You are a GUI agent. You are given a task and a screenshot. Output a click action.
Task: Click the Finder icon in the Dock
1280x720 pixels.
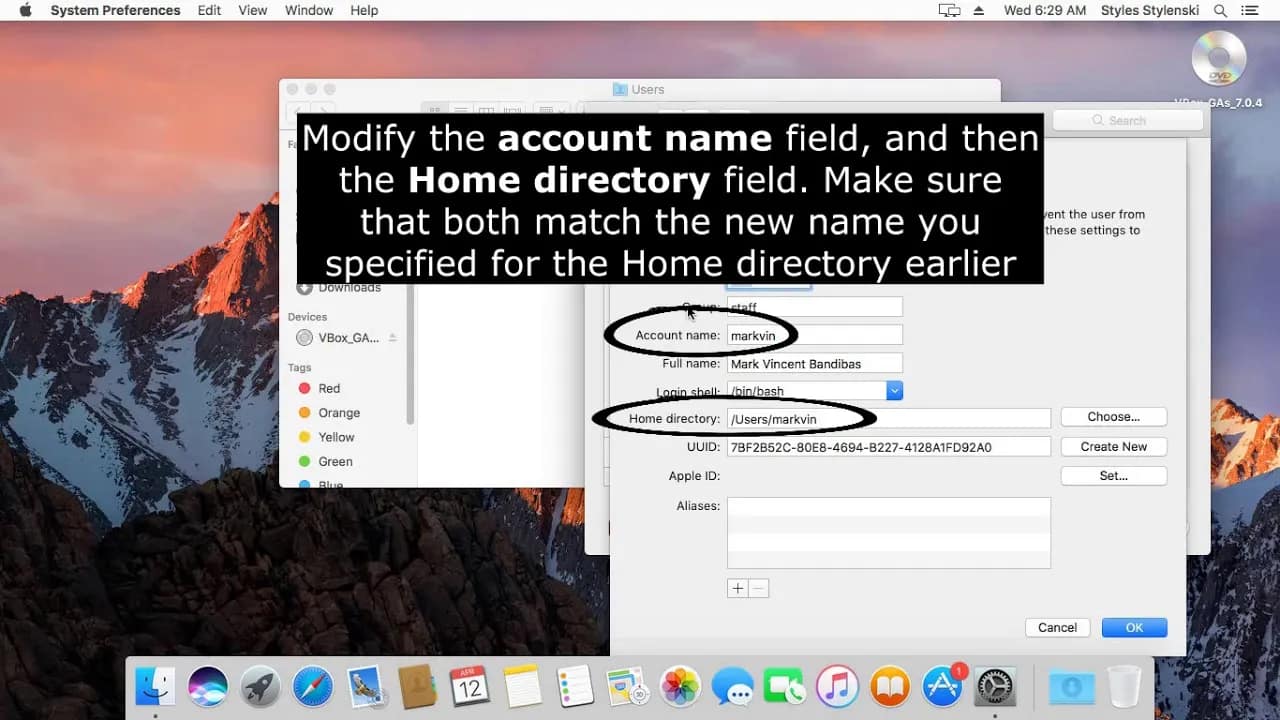point(155,687)
